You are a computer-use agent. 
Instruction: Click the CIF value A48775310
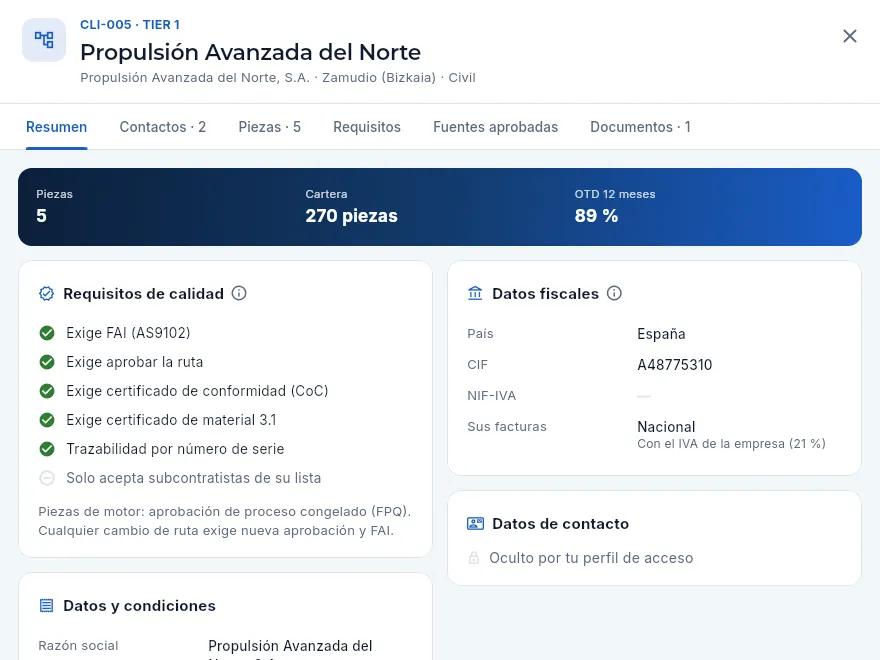[675, 365]
